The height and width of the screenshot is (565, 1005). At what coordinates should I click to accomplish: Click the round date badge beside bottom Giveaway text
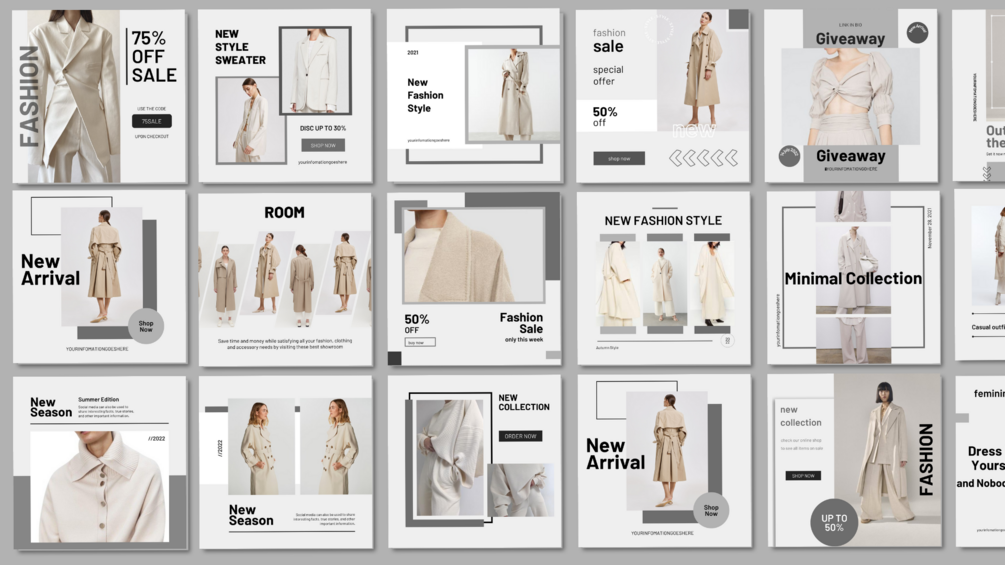[x=789, y=156]
